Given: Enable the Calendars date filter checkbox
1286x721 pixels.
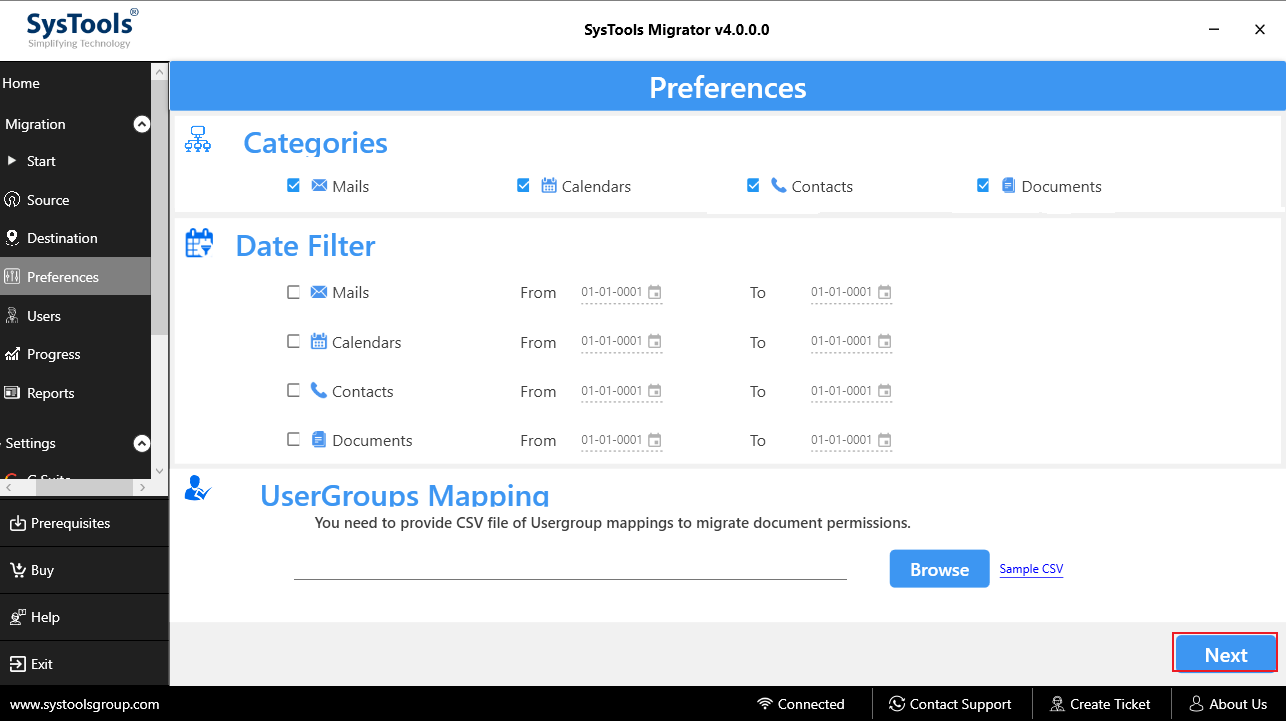Looking at the screenshot, I should 293,341.
